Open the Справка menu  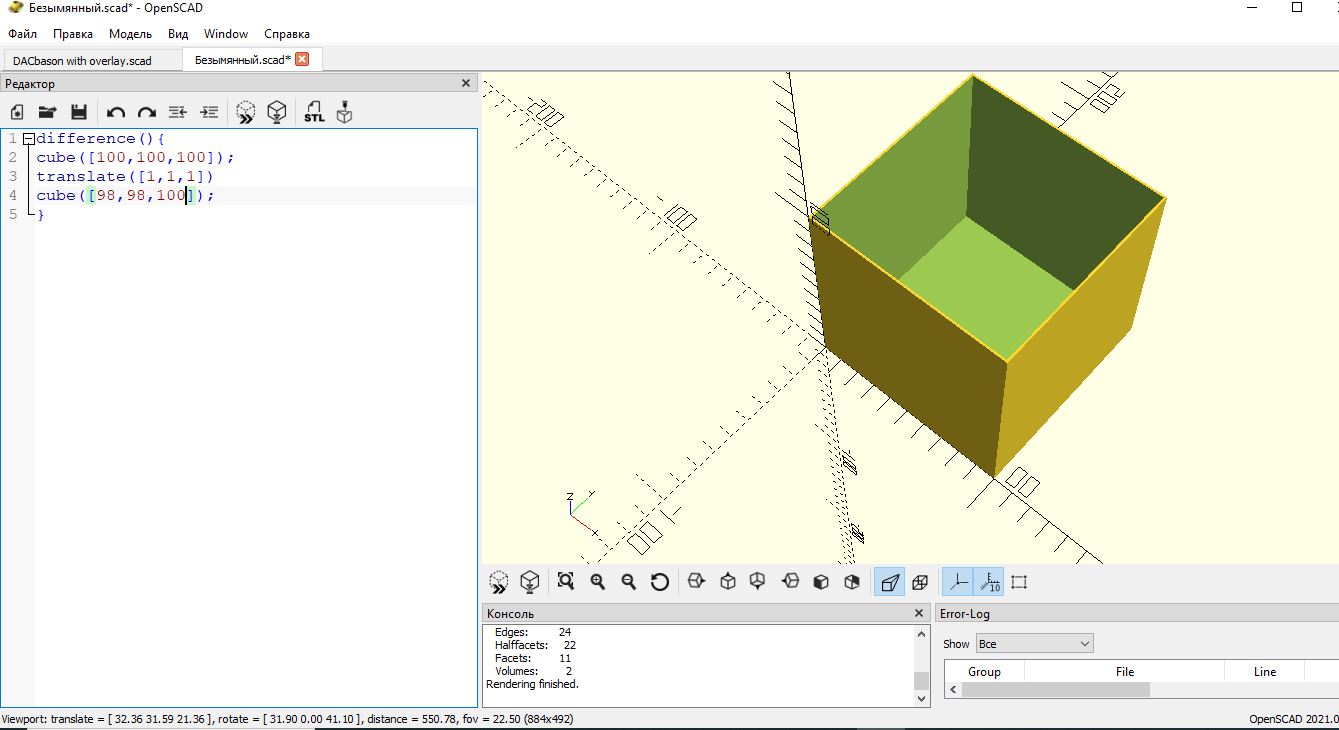[287, 34]
